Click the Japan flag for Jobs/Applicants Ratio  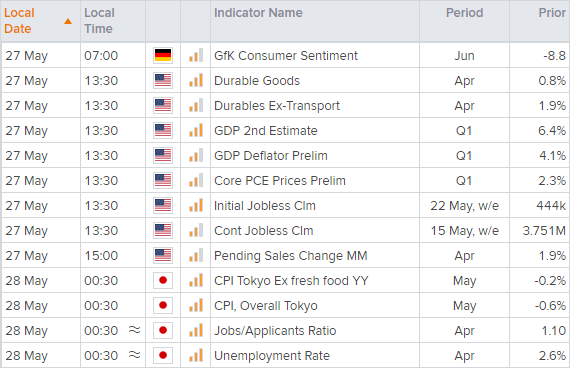(x=162, y=331)
